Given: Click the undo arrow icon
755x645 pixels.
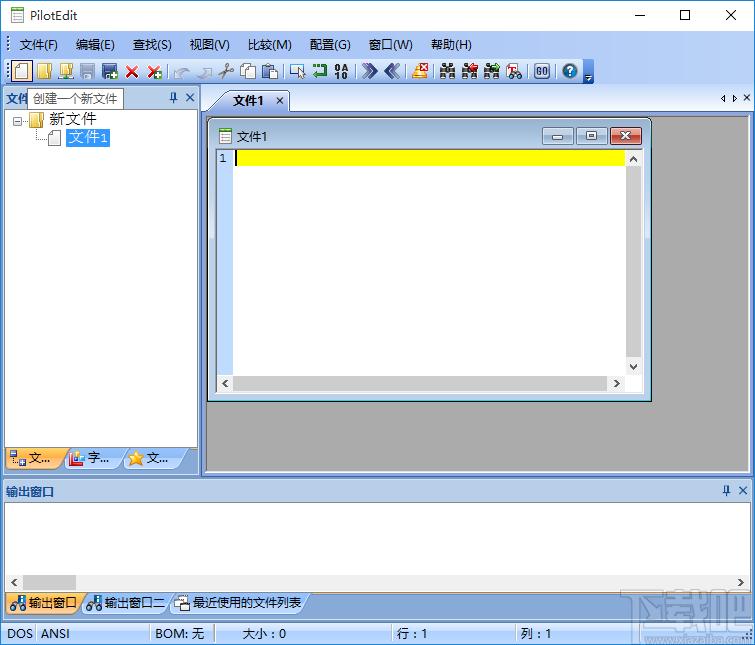Looking at the screenshot, I should (x=182, y=72).
